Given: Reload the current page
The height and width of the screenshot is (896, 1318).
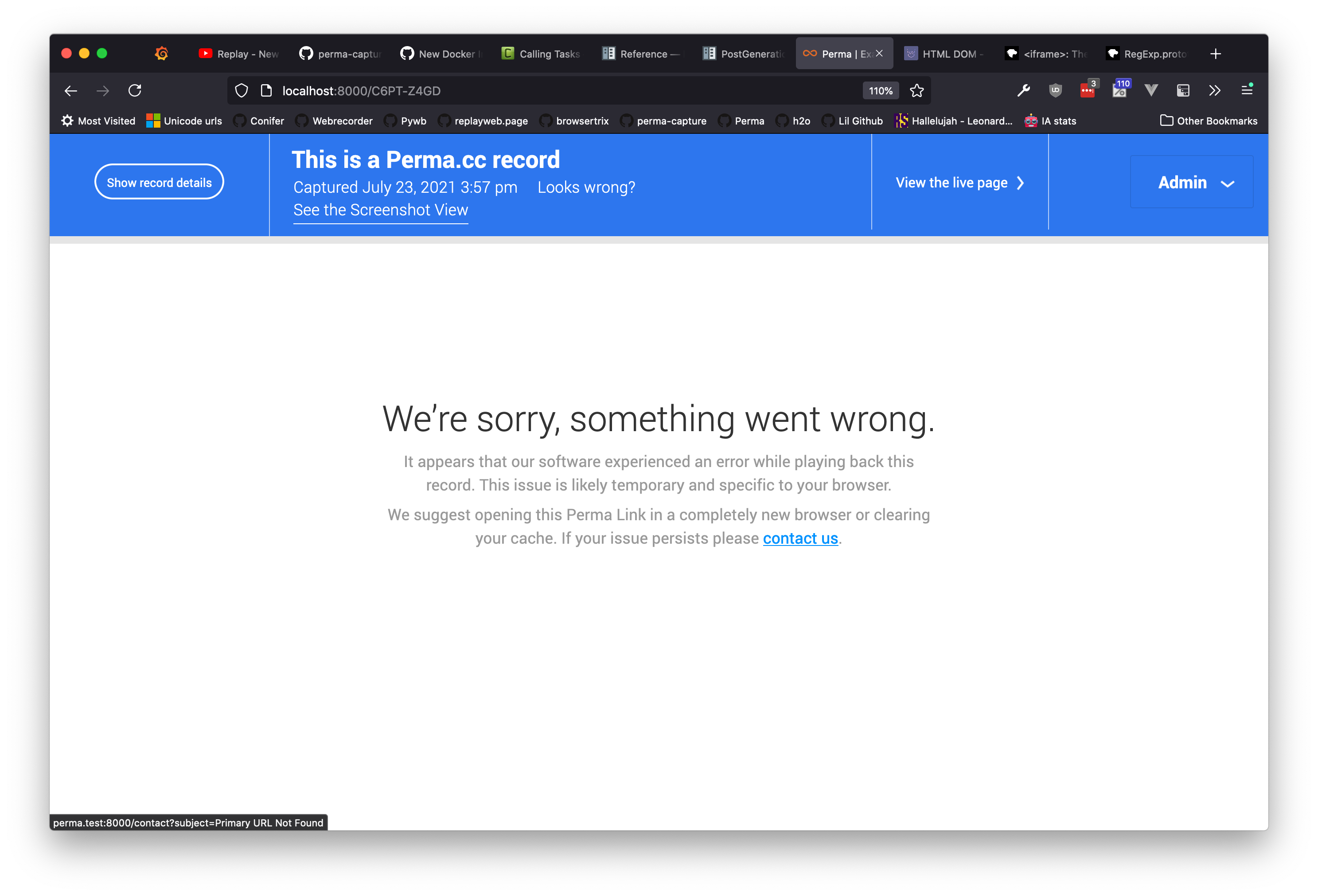Looking at the screenshot, I should [x=135, y=90].
